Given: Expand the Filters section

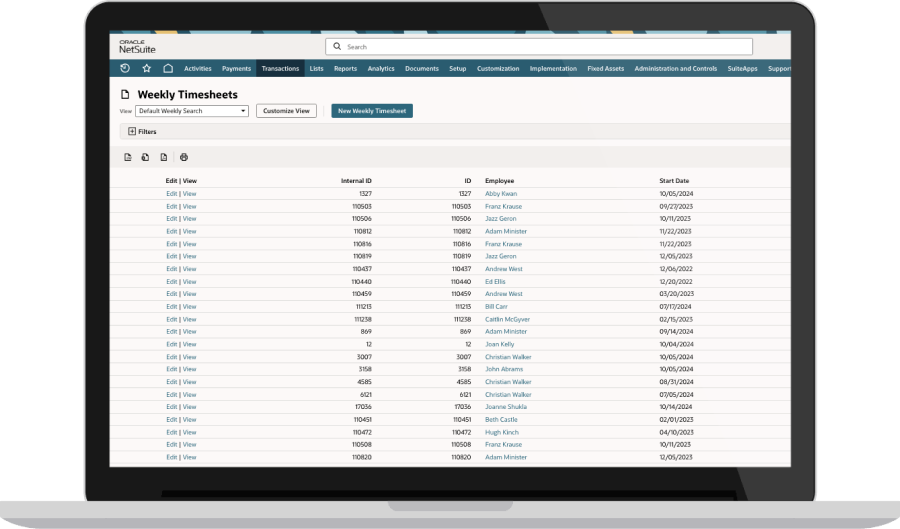Looking at the screenshot, I should coord(132,131).
